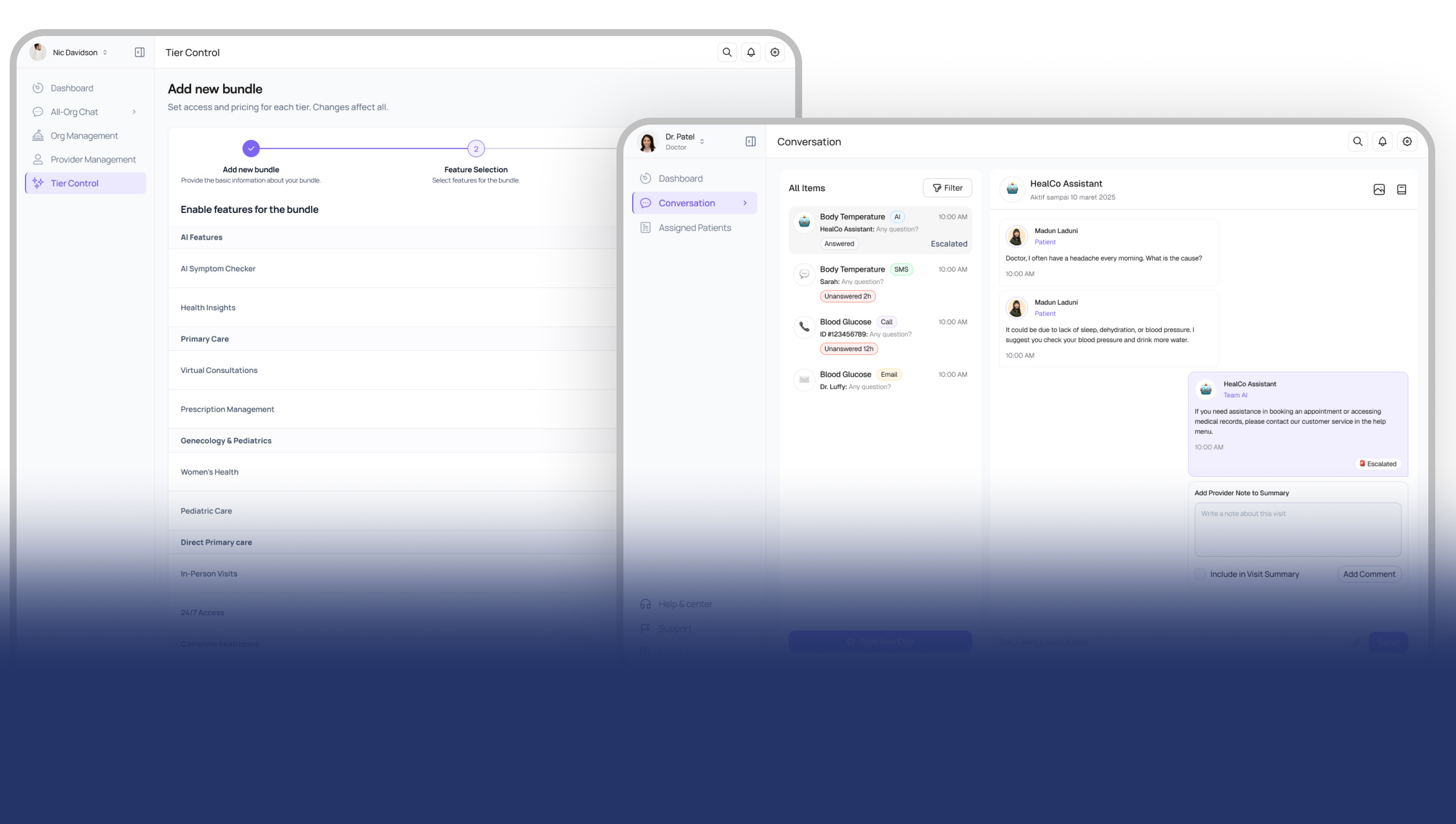Click the search icon in Tier Control header

[x=727, y=52]
